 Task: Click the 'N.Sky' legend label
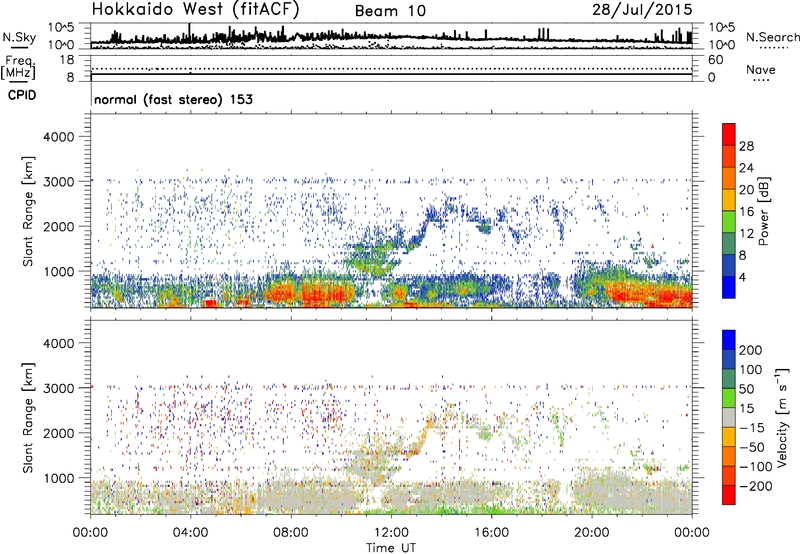pyautogui.click(x=19, y=37)
